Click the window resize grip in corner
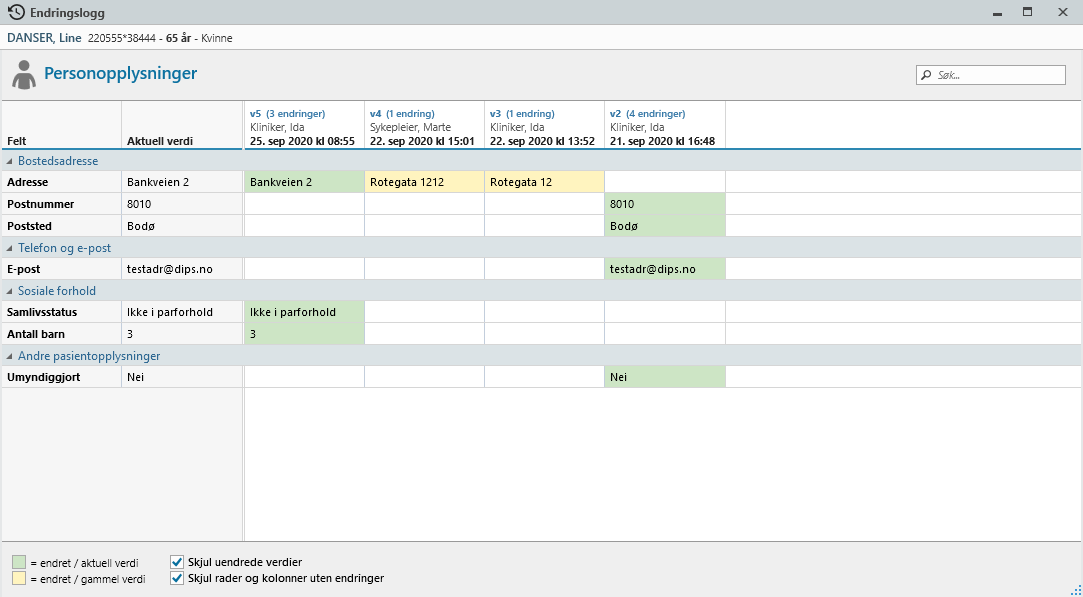The image size is (1083, 597). (1075, 590)
